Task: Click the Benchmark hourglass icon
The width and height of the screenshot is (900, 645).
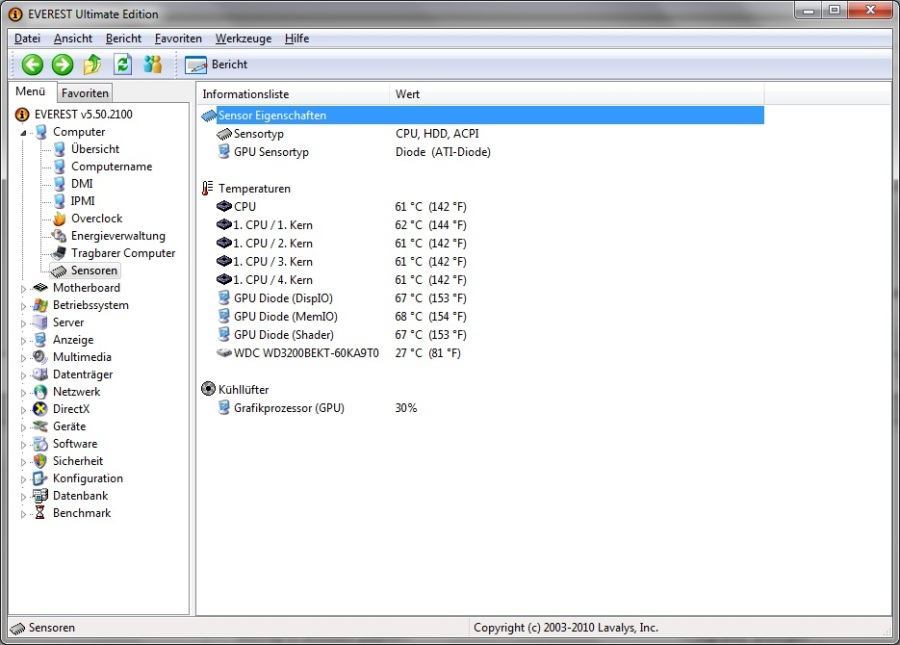Action: click(x=40, y=513)
